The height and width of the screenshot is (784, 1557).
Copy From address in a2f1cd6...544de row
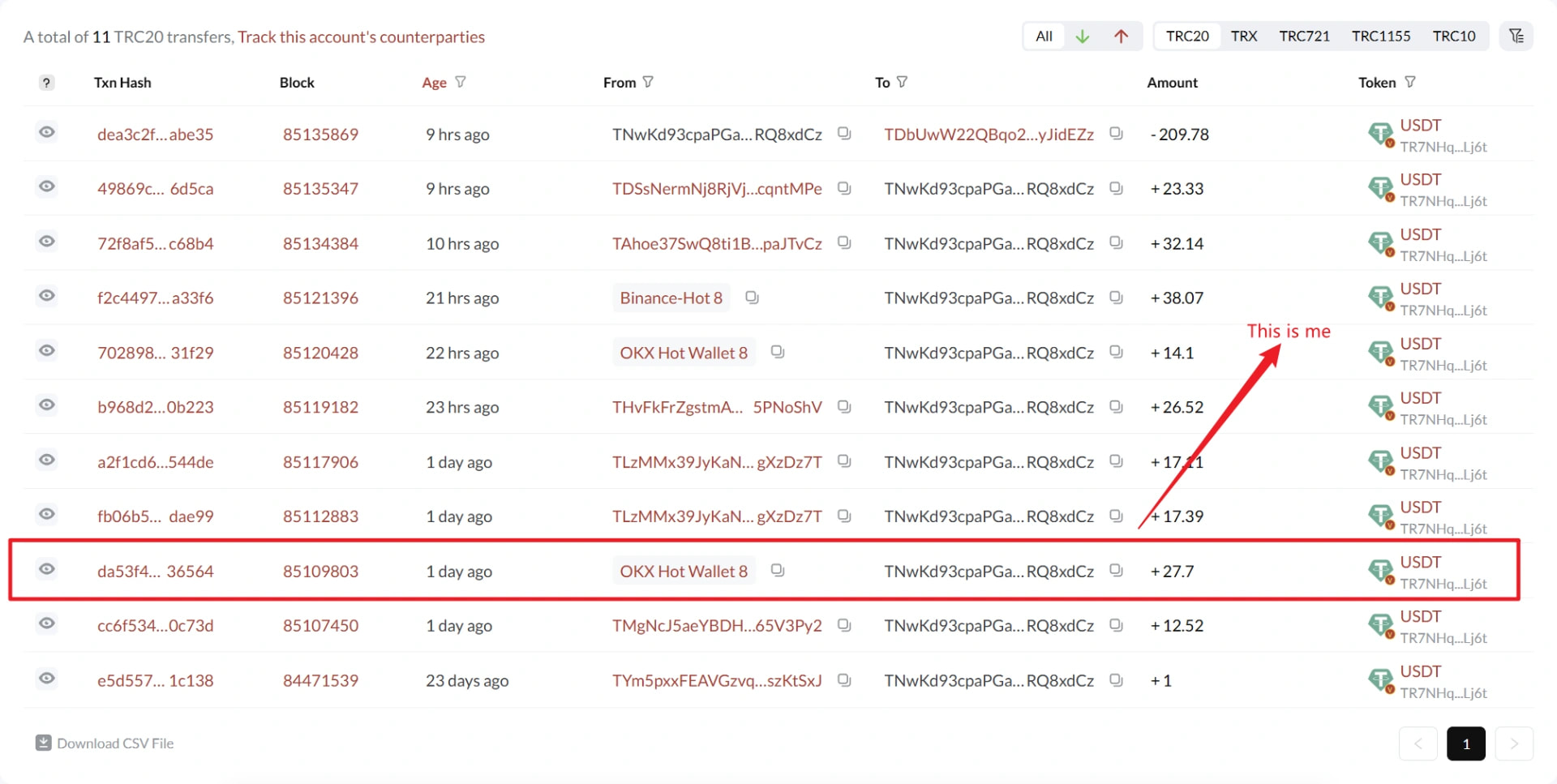[844, 461]
